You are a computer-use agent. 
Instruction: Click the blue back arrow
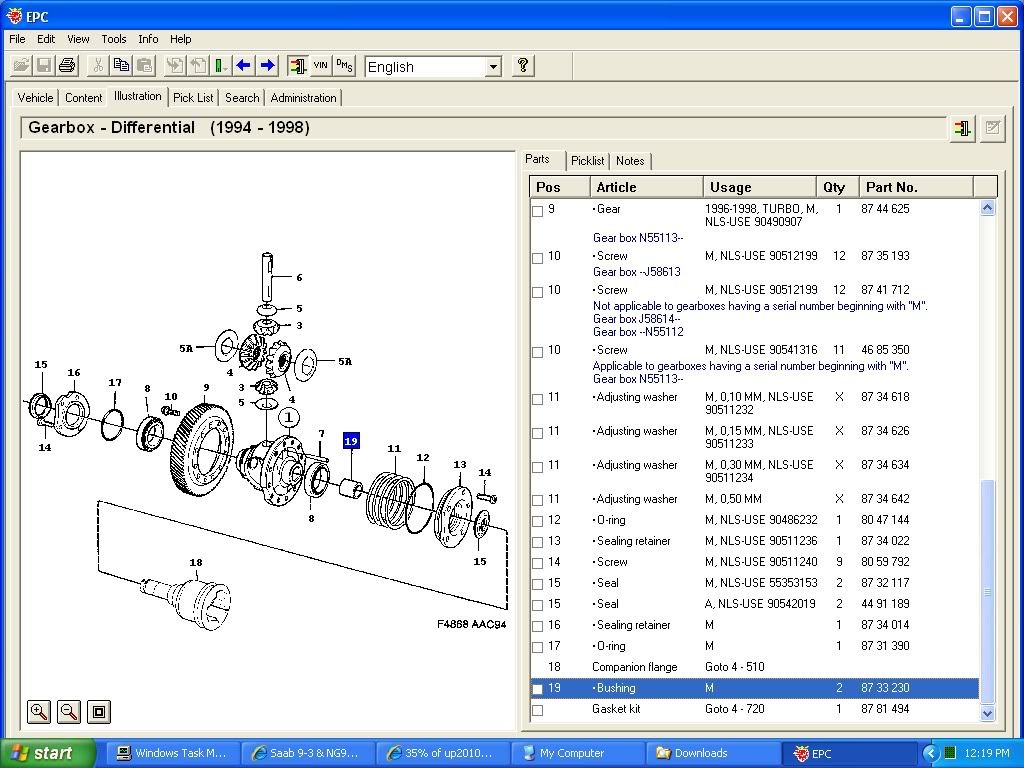point(244,66)
